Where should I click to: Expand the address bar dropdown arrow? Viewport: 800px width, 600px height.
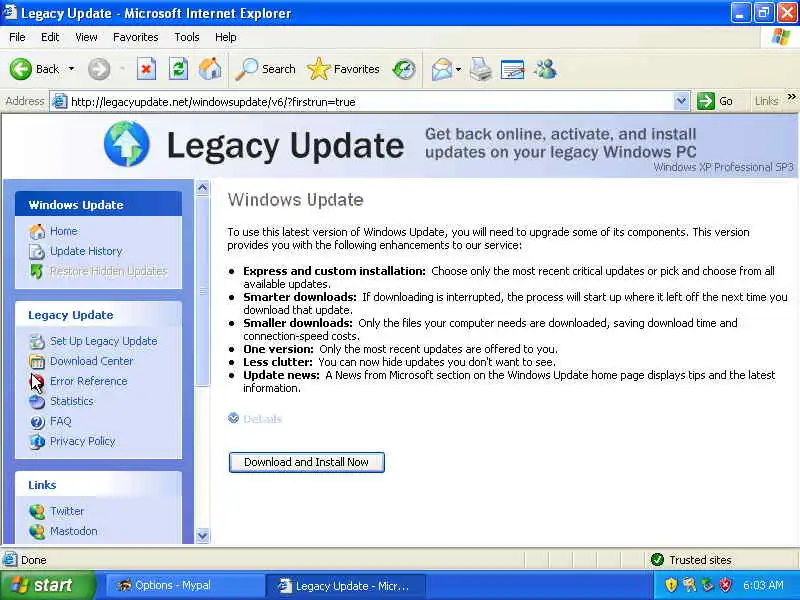click(681, 101)
